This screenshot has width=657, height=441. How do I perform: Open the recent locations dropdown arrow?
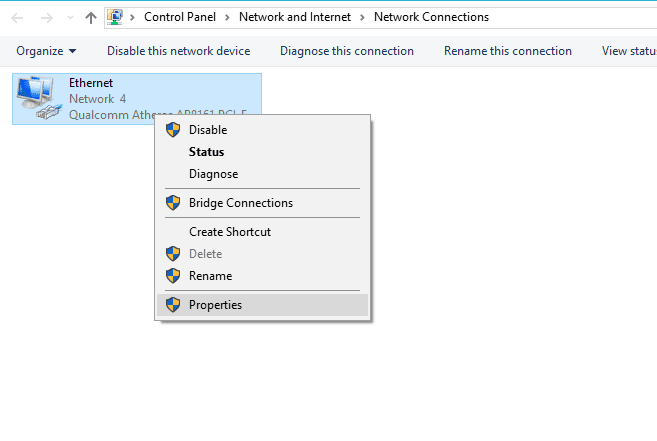(70, 18)
